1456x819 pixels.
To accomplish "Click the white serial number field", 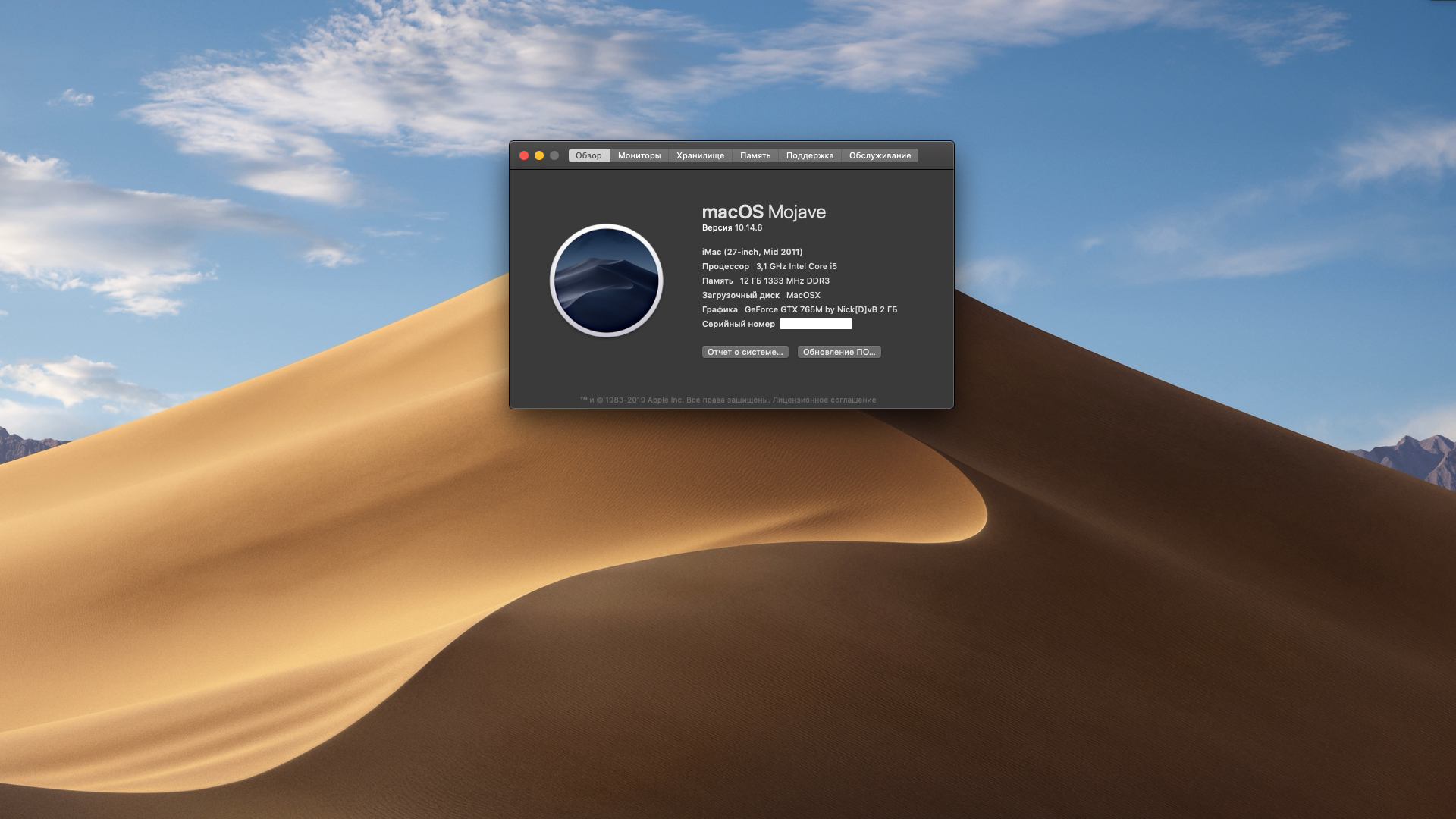I will [815, 324].
